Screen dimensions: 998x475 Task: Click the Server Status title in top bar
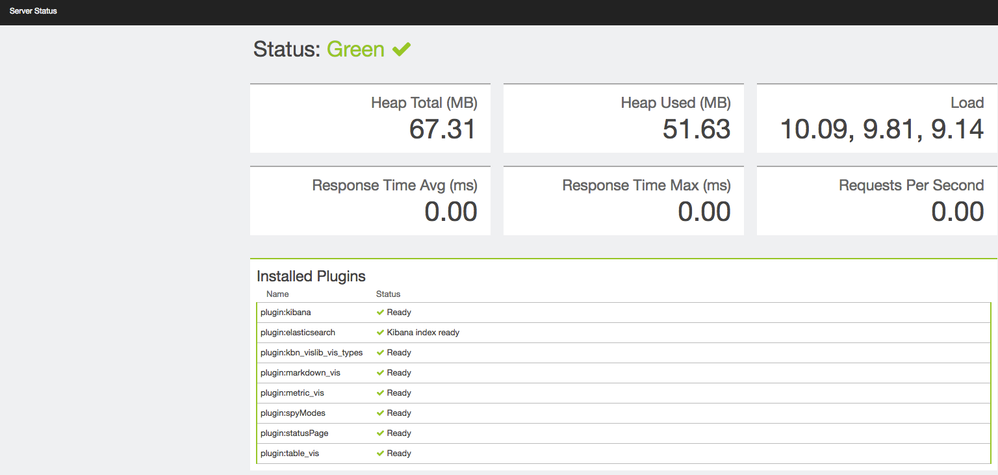(33, 11)
